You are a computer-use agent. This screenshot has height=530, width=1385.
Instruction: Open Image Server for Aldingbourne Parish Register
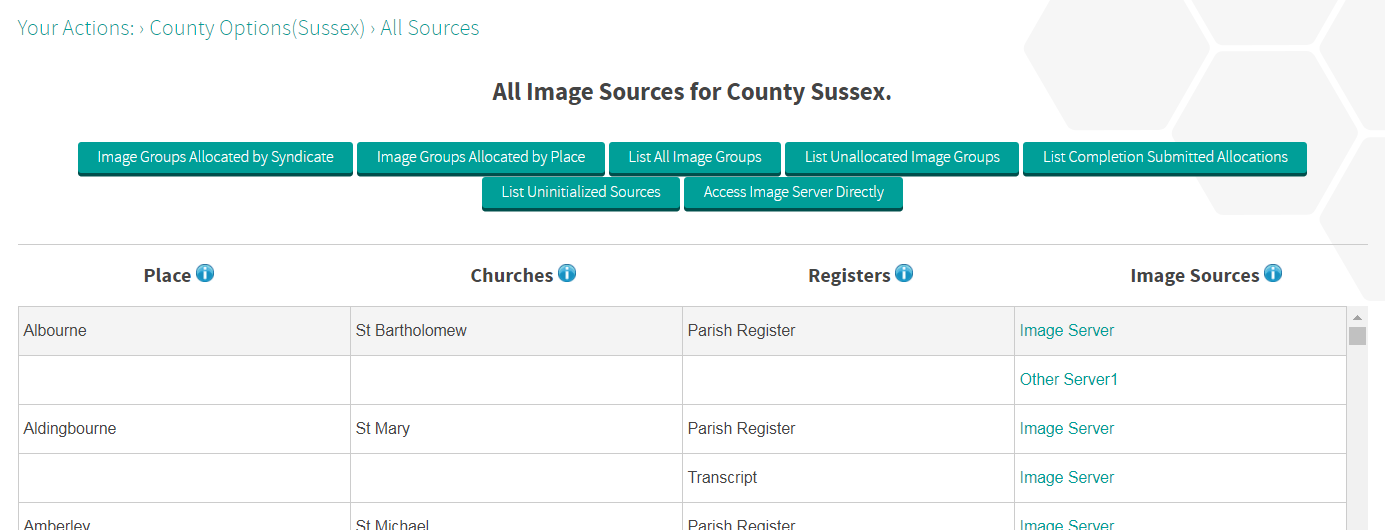1067,429
